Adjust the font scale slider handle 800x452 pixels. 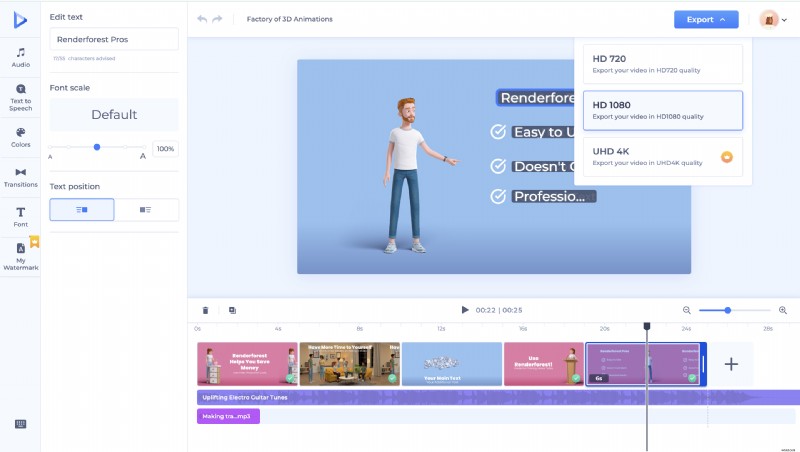[97, 147]
